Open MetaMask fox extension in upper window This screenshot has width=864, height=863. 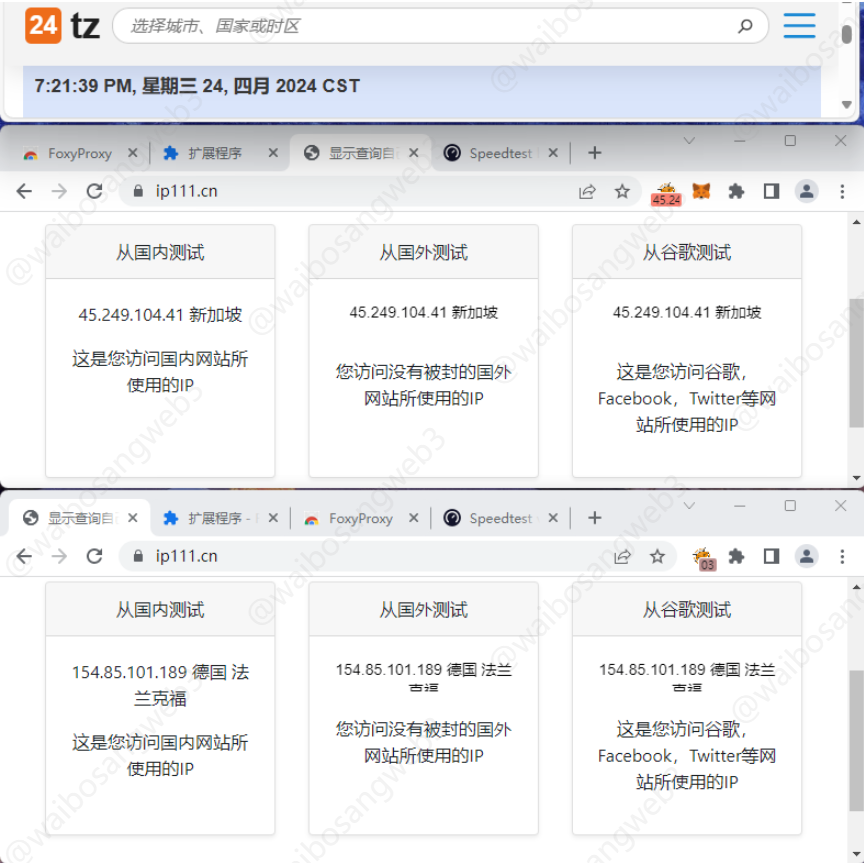click(701, 191)
